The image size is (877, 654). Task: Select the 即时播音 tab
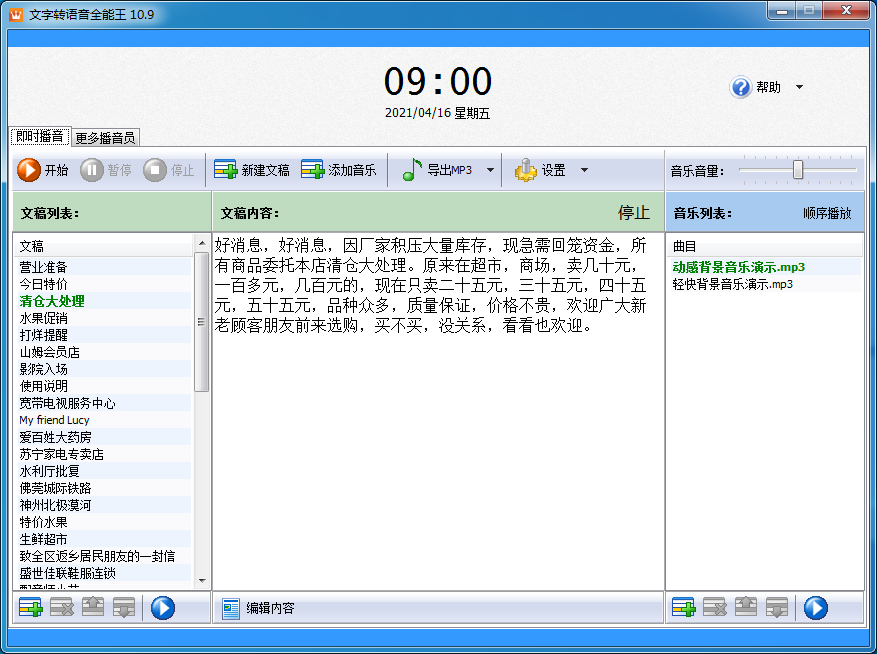(x=39, y=137)
